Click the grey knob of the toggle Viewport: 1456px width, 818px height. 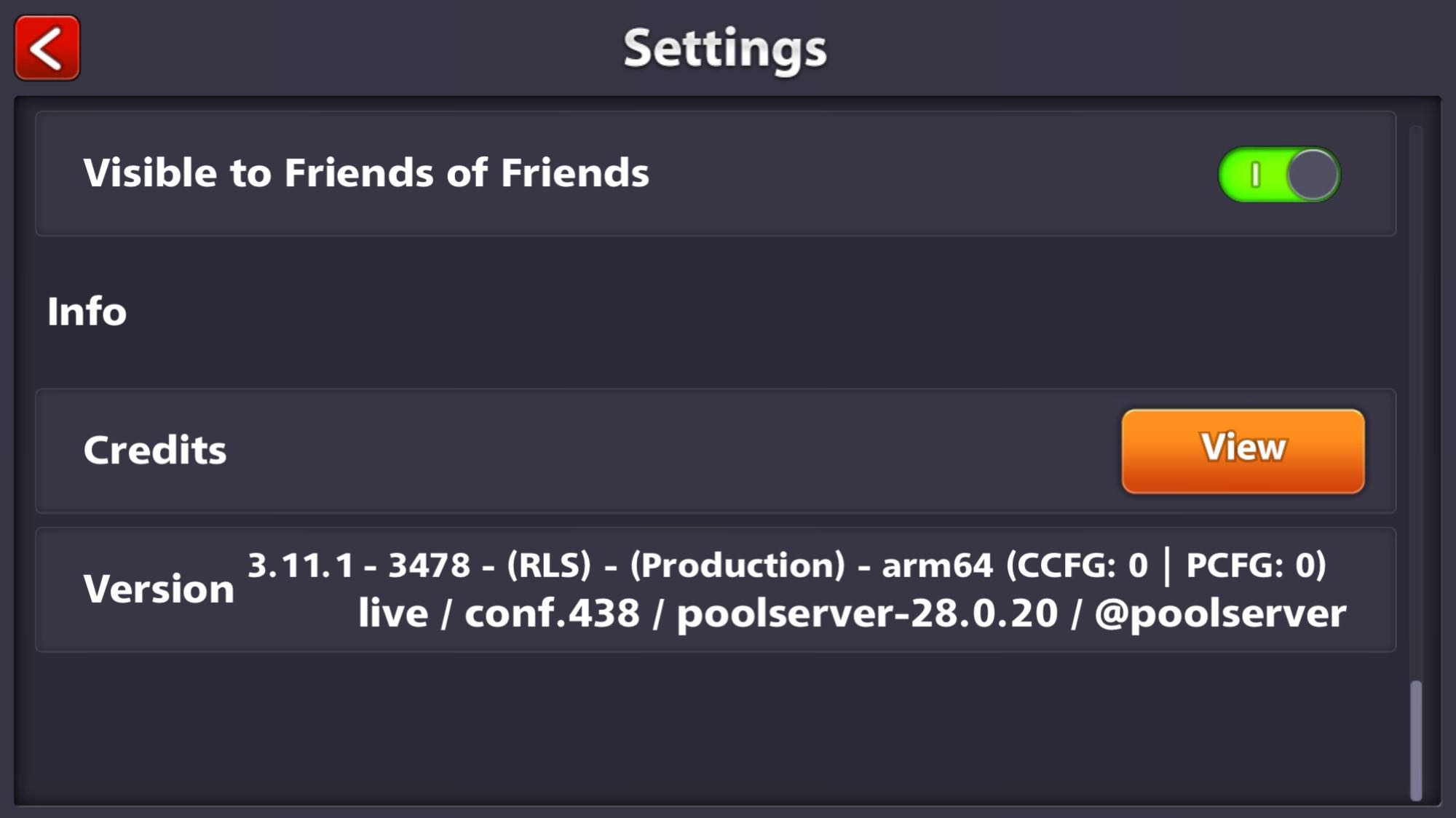(x=1313, y=175)
